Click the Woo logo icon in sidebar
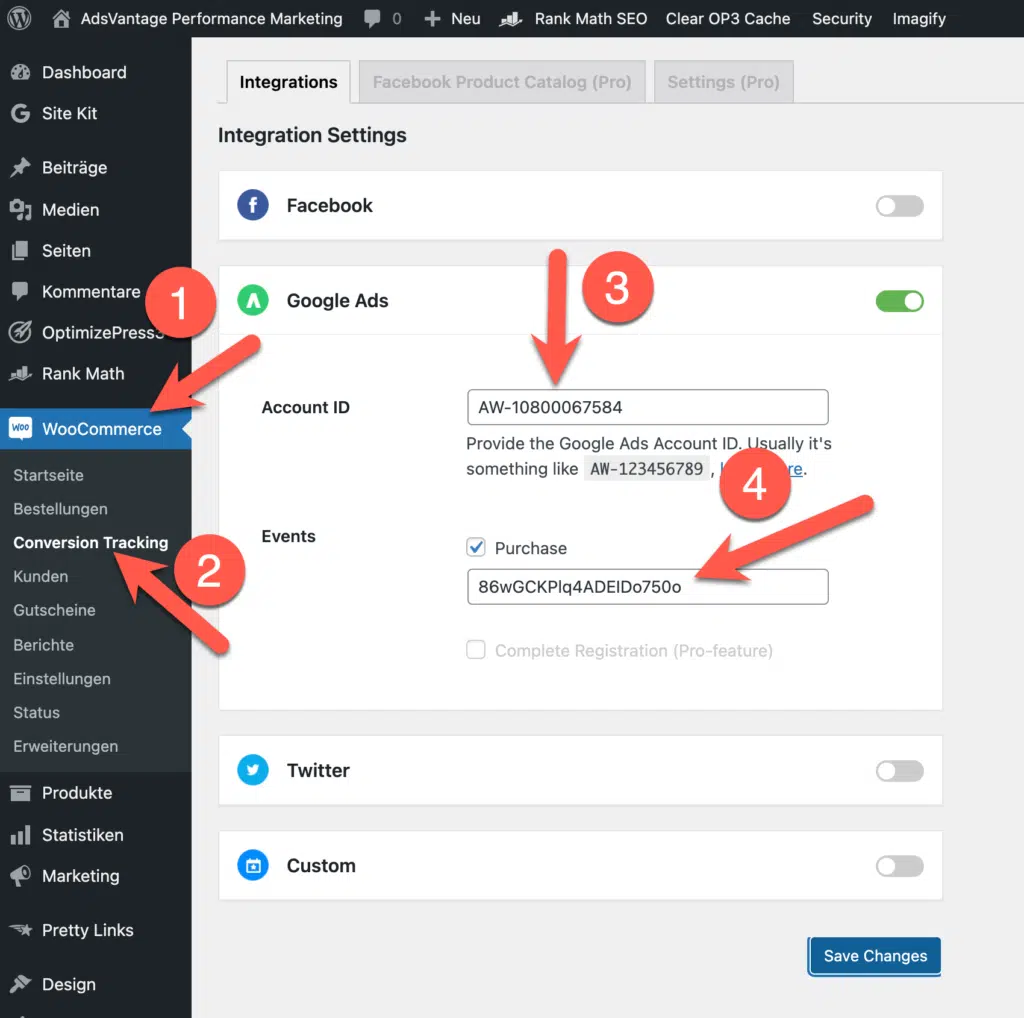 click(x=20, y=428)
